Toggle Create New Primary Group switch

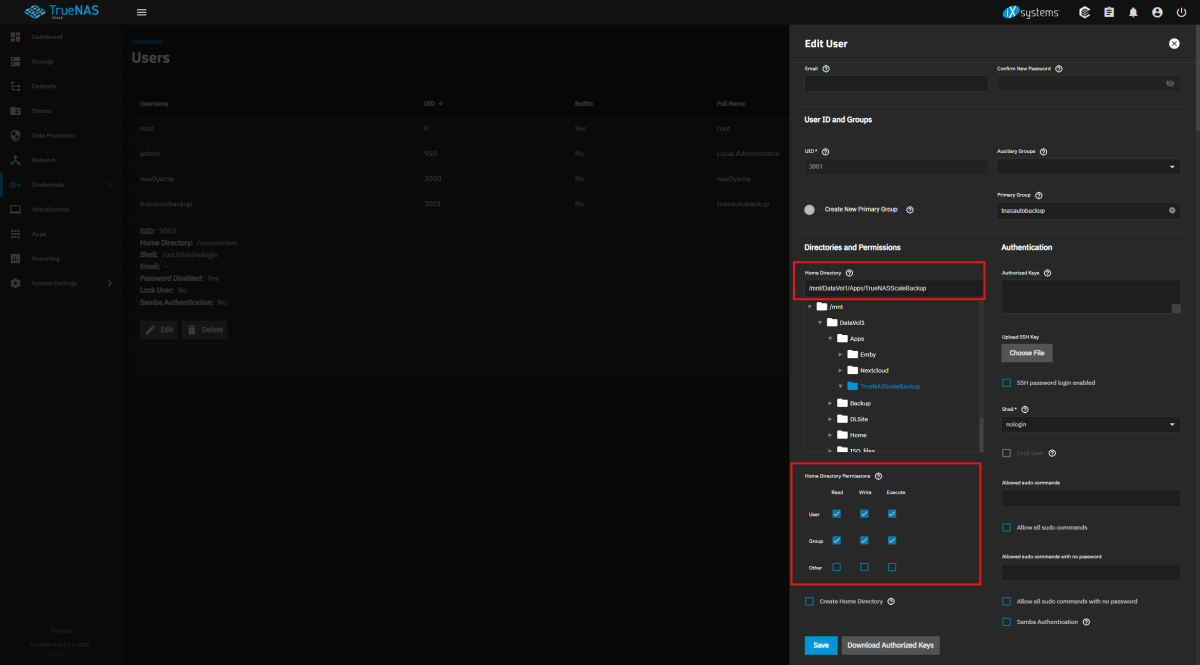pyautogui.click(x=810, y=210)
